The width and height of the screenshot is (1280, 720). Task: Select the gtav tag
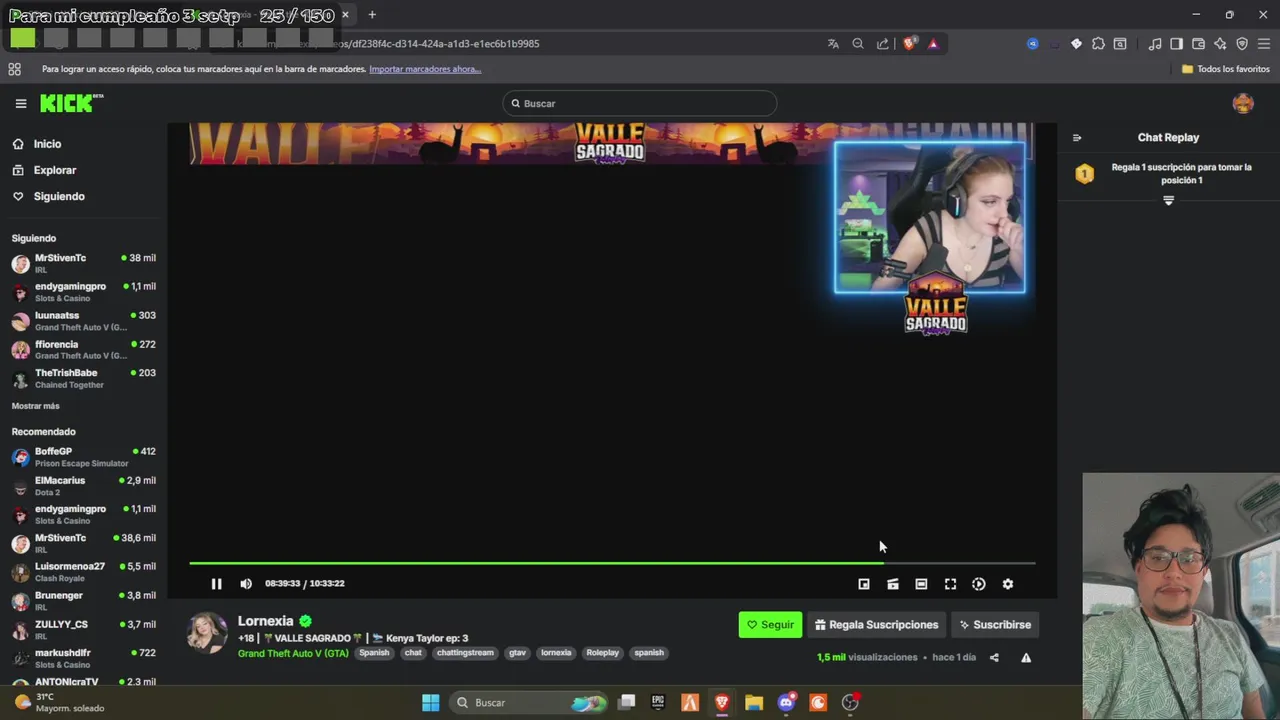(517, 653)
